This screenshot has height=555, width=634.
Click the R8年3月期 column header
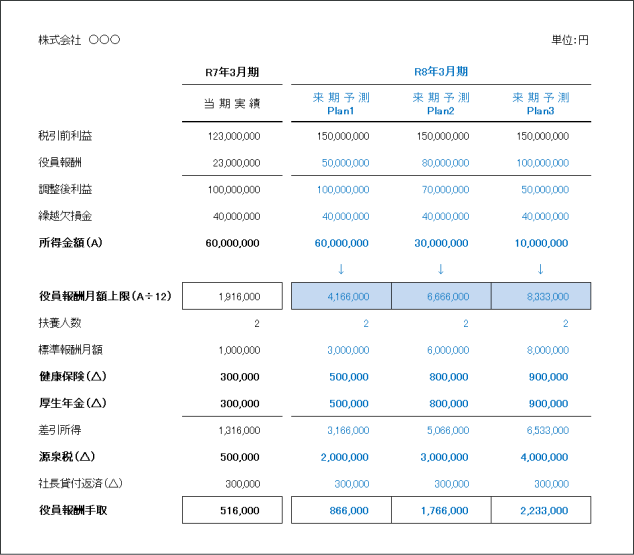pyautogui.click(x=441, y=72)
